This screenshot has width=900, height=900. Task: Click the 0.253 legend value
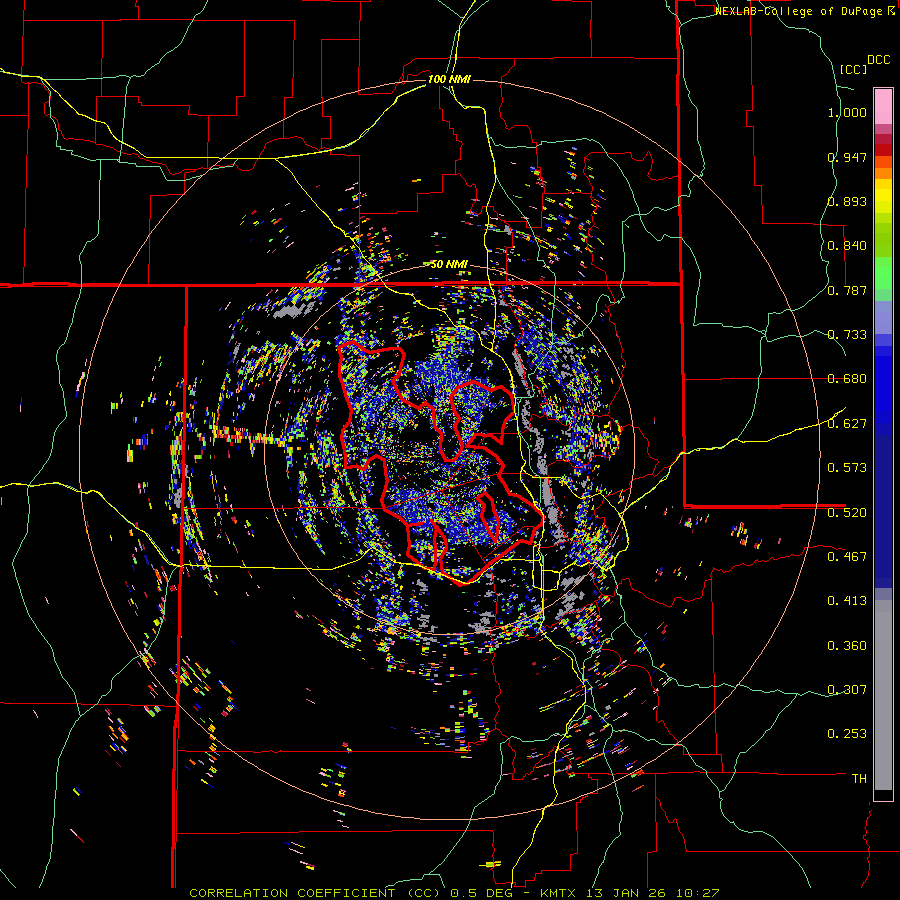[x=847, y=734]
